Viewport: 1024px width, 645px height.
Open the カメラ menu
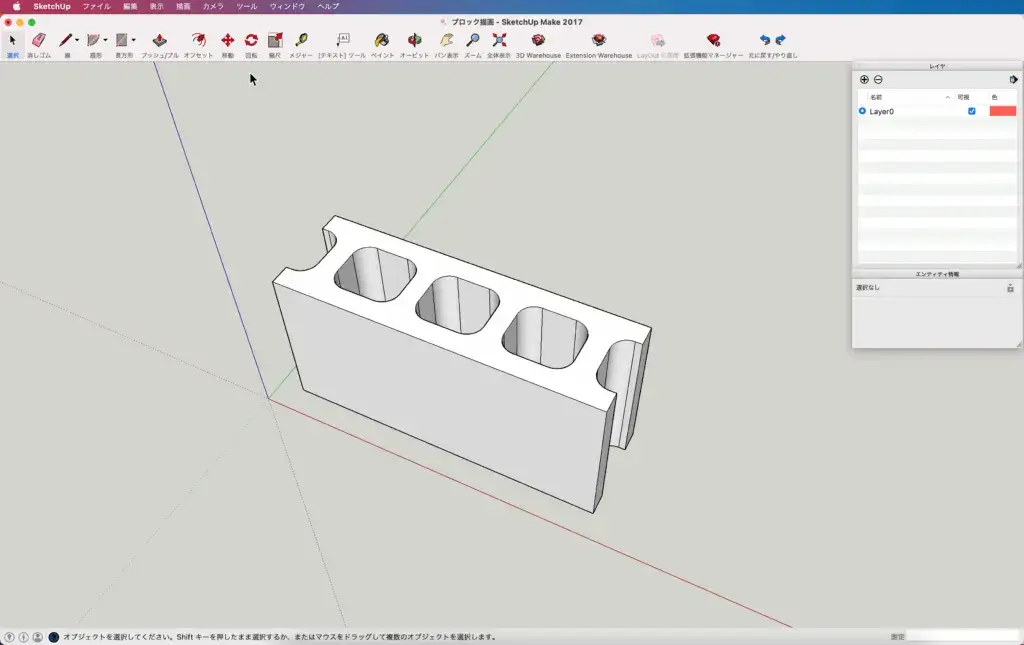[213, 7]
